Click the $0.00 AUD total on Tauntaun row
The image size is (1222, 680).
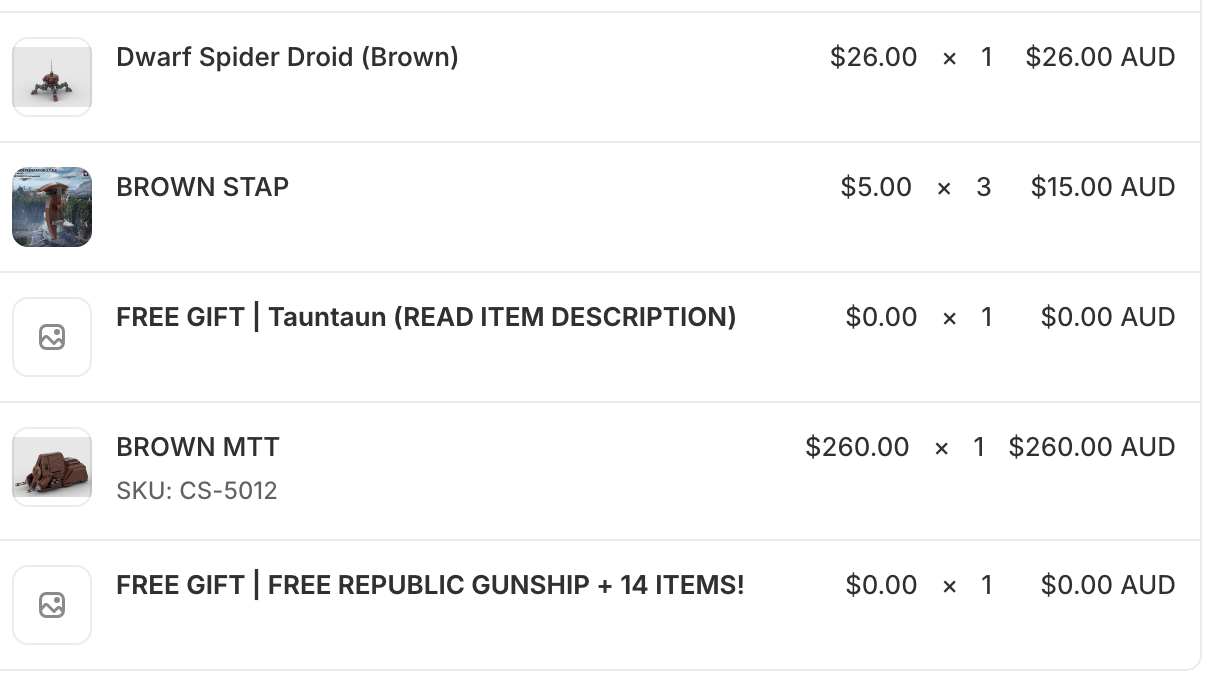tap(1107, 317)
